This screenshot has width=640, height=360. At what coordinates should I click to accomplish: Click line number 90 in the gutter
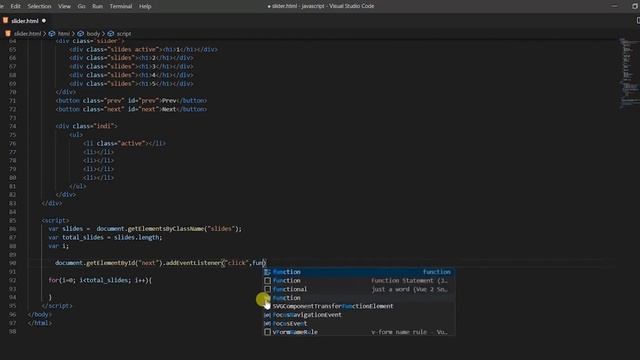click(x=12, y=263)
